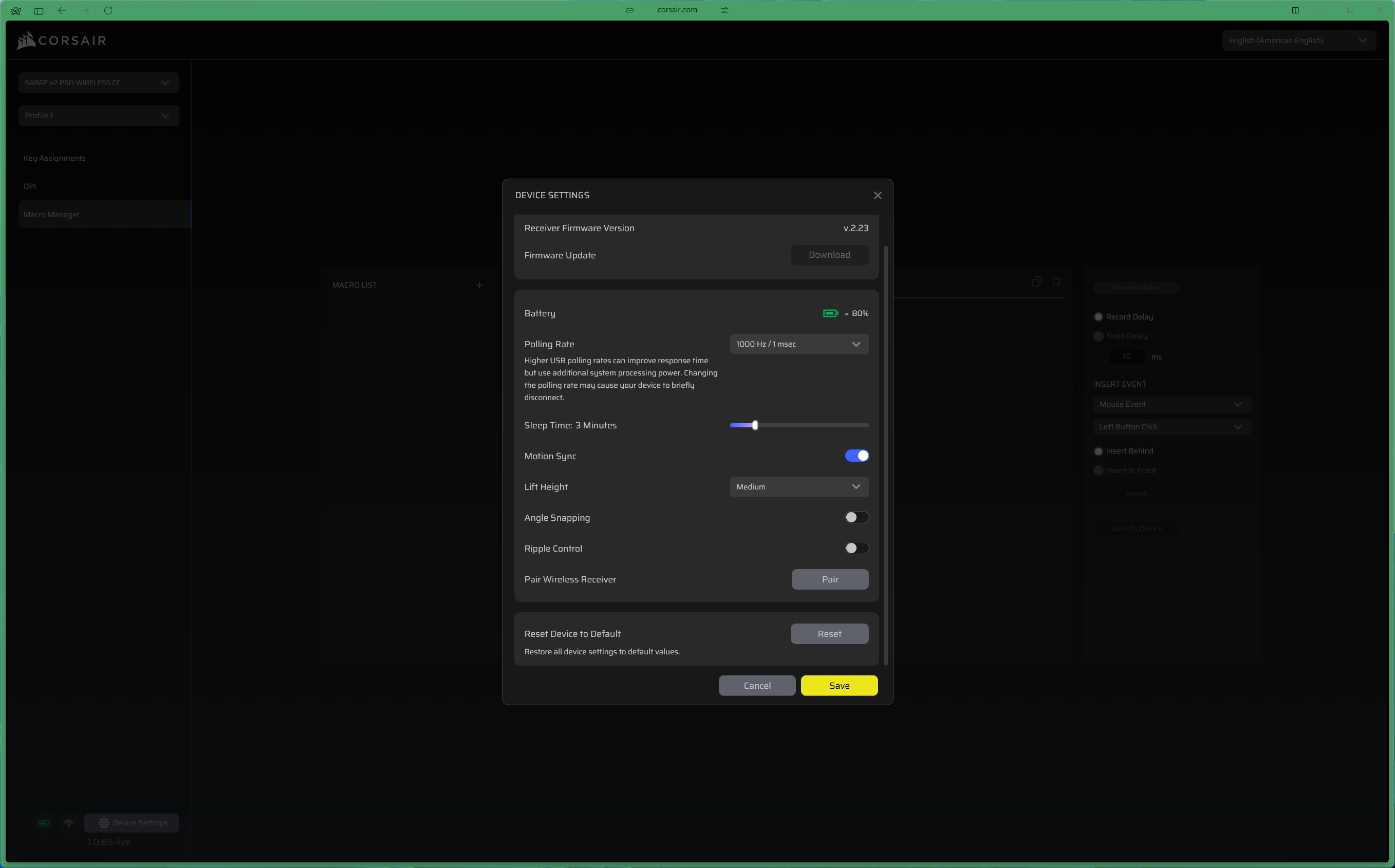Click the link icon beside corsair.com

629,10
